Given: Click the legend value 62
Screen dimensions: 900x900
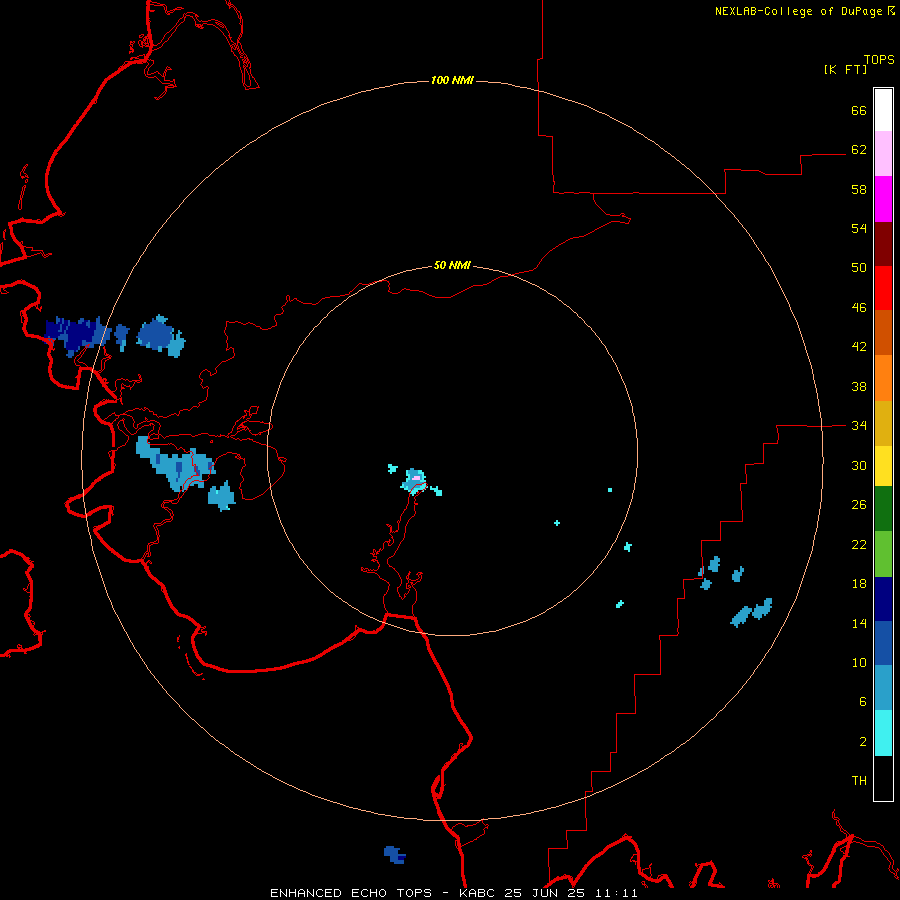Looking at the screenshot, I should tap(859, 150).
